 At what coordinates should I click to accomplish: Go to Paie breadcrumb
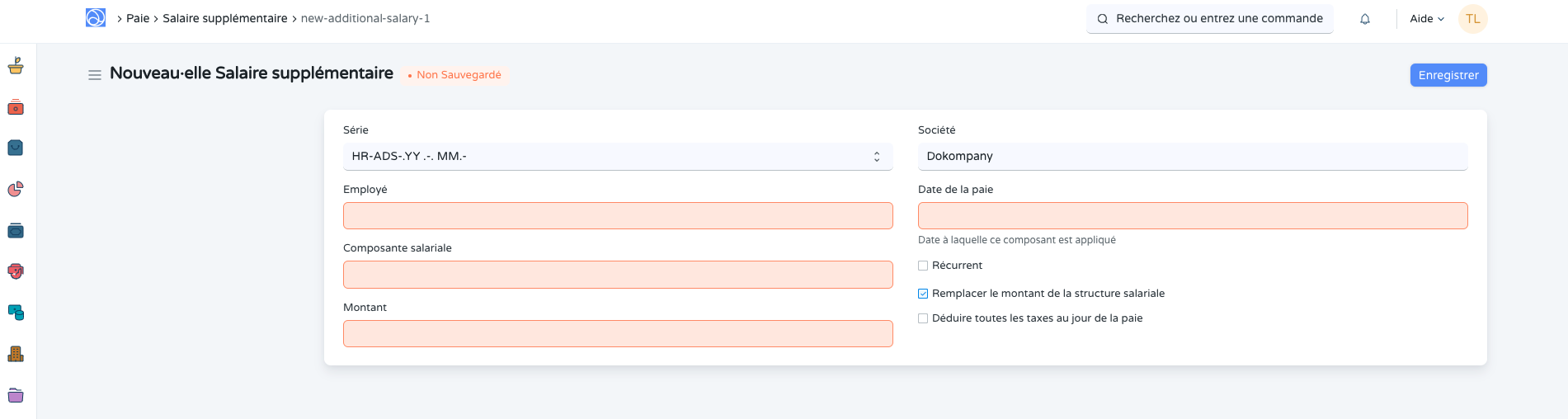tap(138, 18)
